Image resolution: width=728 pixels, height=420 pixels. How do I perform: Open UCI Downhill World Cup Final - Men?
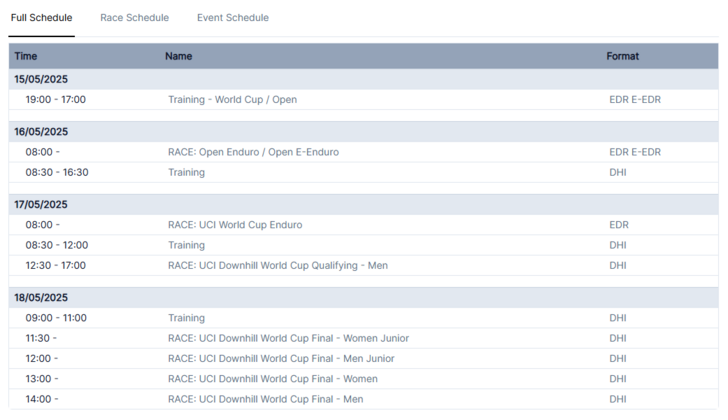click(x=266, y=399)
